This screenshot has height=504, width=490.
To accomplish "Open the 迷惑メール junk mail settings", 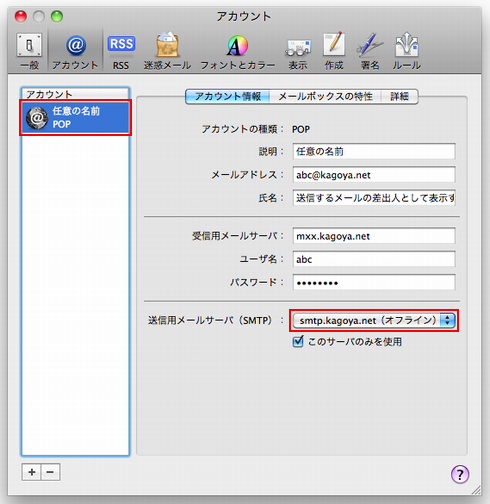I will 167,51.
